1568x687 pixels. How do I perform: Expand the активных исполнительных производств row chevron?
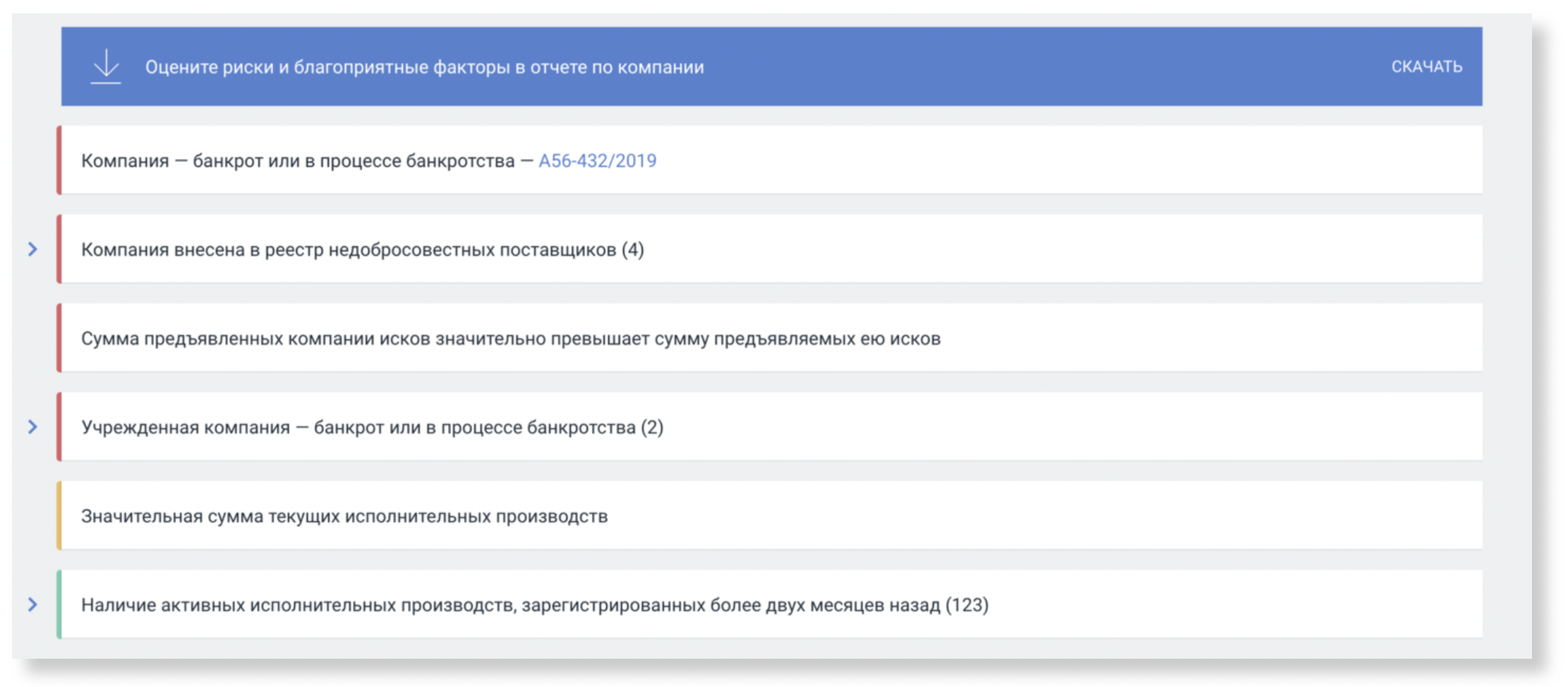[32, 605]
